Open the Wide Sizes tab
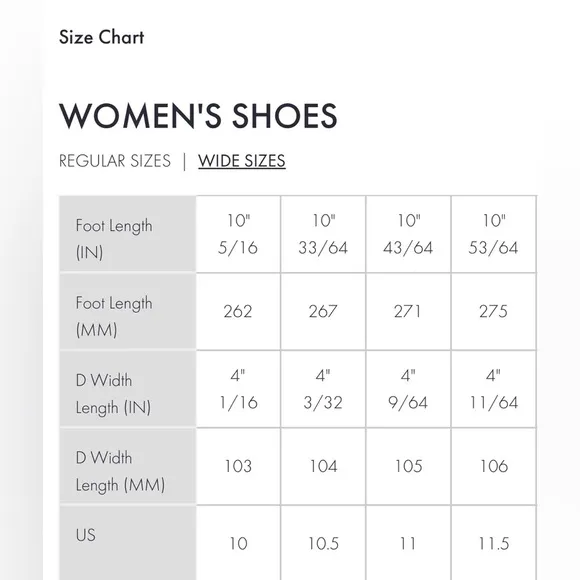Viewport: 580px width, 580px height. pos(242,161)
